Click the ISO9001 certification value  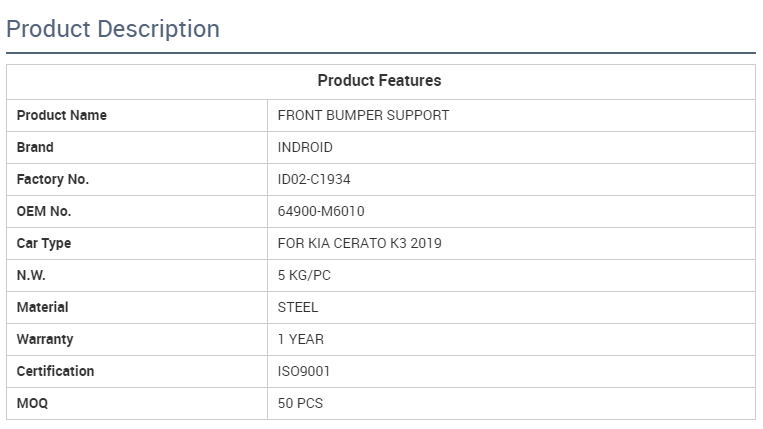point(304,371)
